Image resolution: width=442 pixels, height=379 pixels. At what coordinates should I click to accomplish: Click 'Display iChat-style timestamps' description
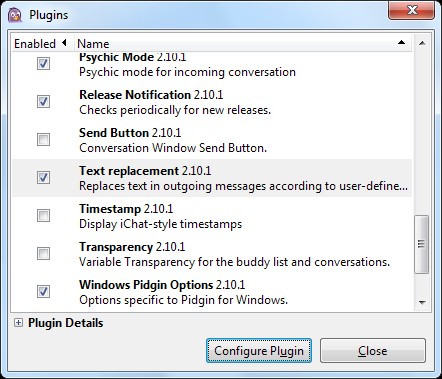(161, 224)
